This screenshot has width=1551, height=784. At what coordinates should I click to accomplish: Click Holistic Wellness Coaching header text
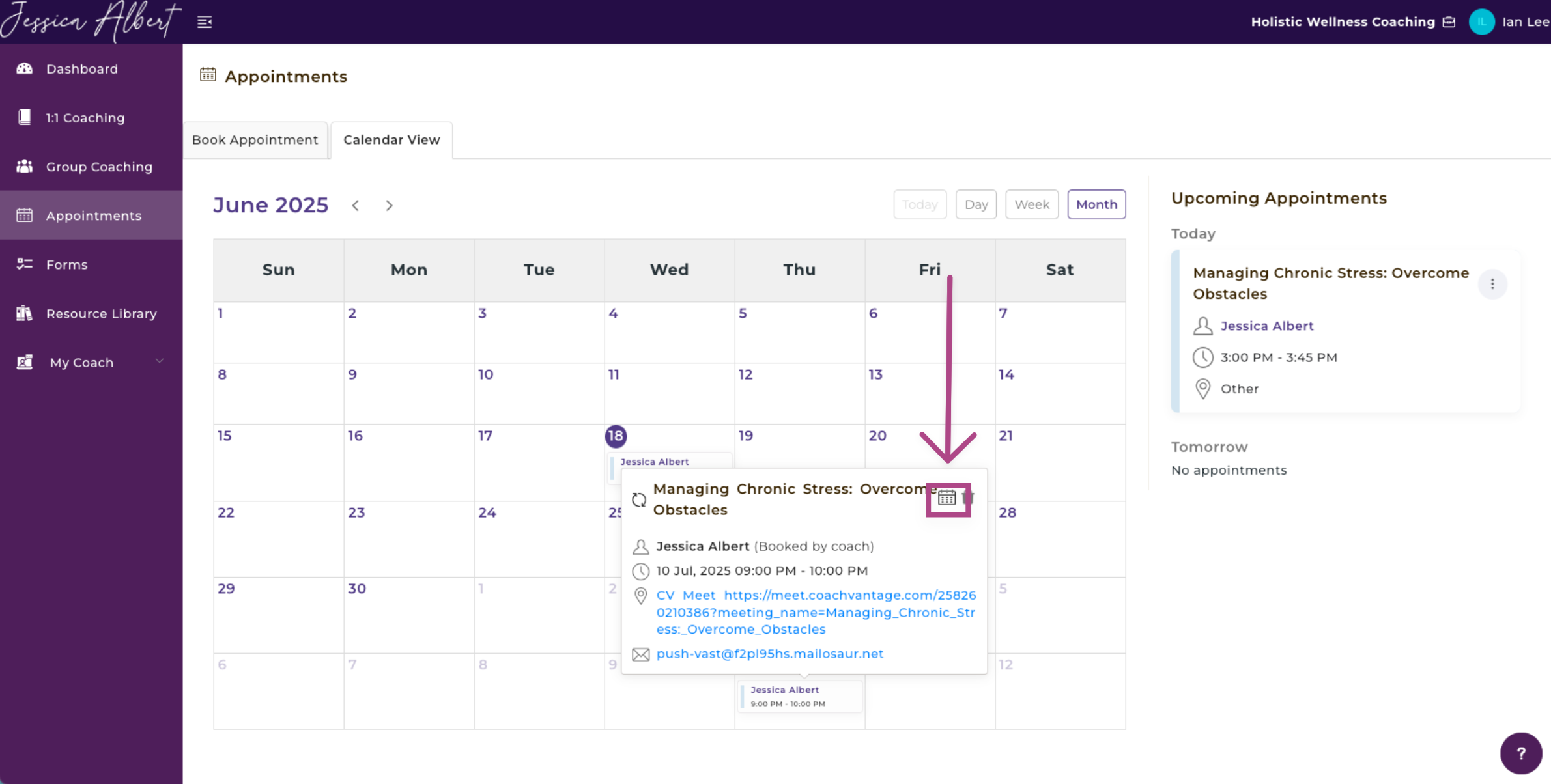coord(1343,22)
